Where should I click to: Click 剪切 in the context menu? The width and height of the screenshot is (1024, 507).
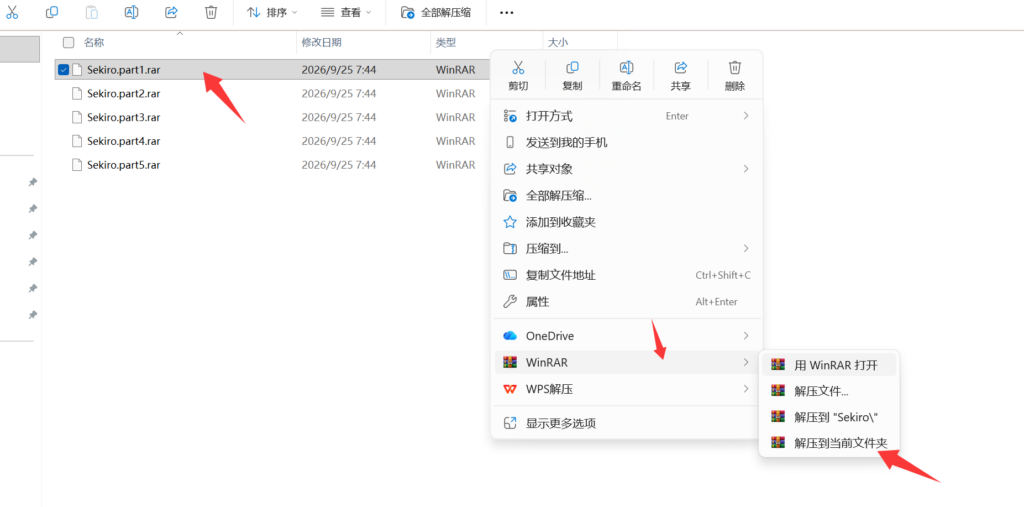point(518,75)
